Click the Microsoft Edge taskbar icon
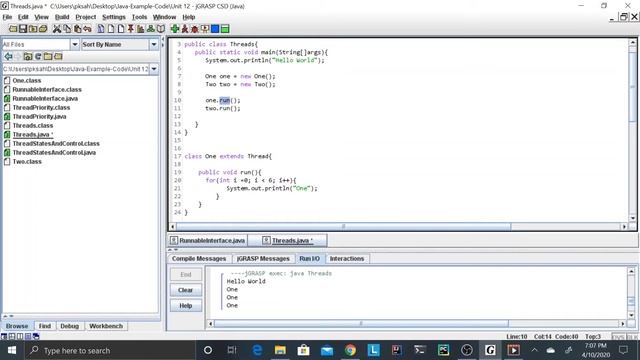 click(257, 350)
